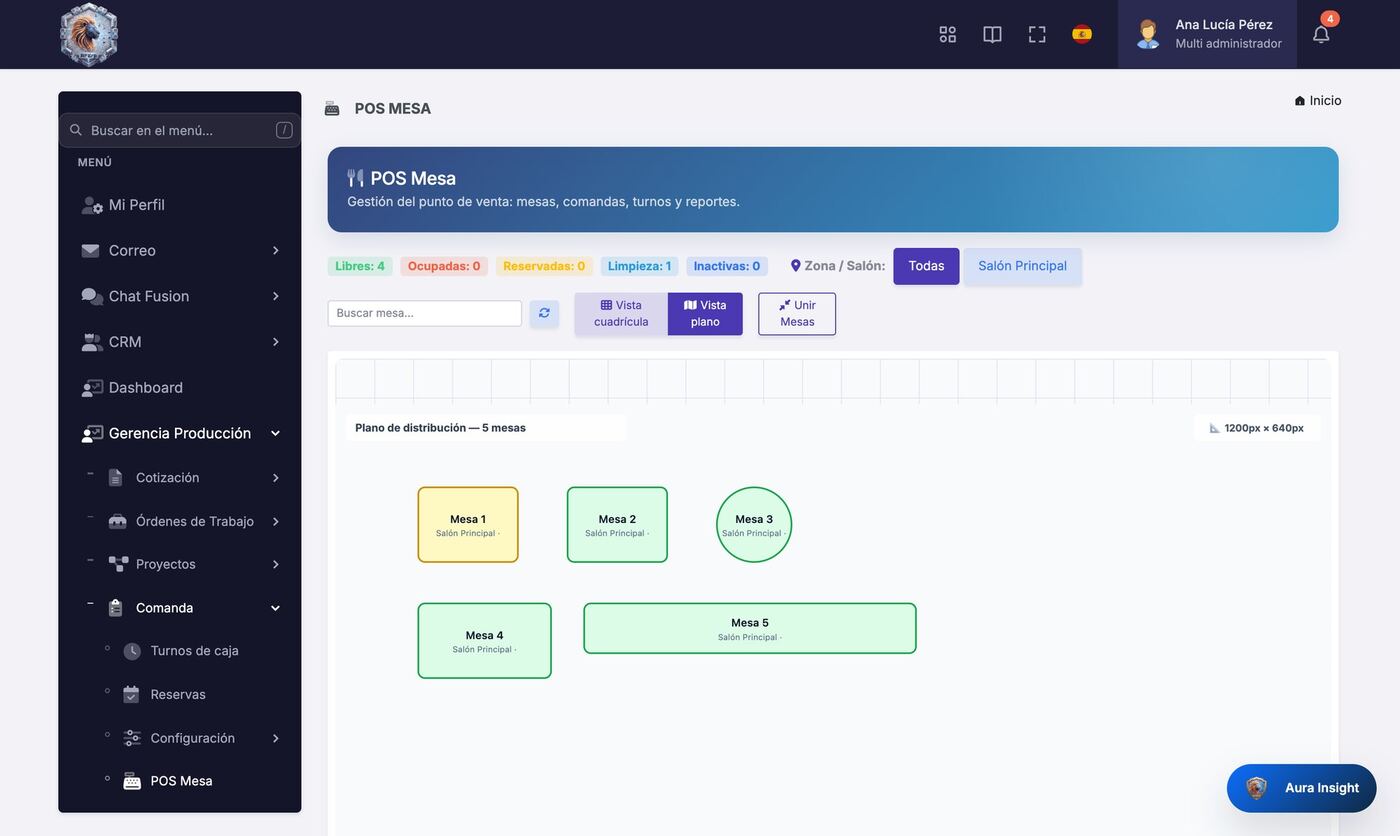The height and width of the screenshot is (836, 1400).
Task: Click the Chat Fusion bubbles icon
Action: (92, 297)
